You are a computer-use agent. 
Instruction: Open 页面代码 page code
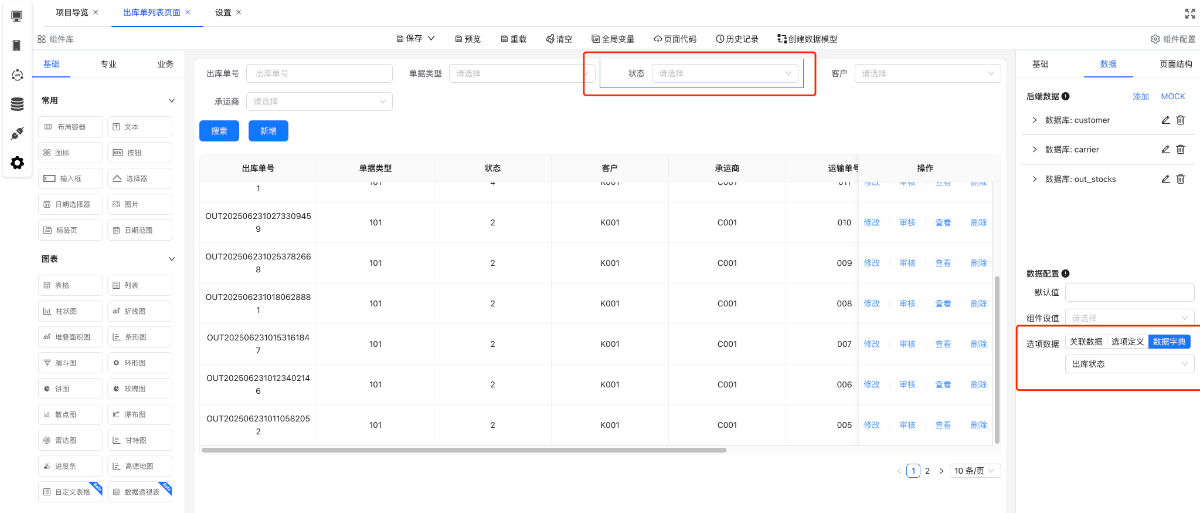pos(677,39)
